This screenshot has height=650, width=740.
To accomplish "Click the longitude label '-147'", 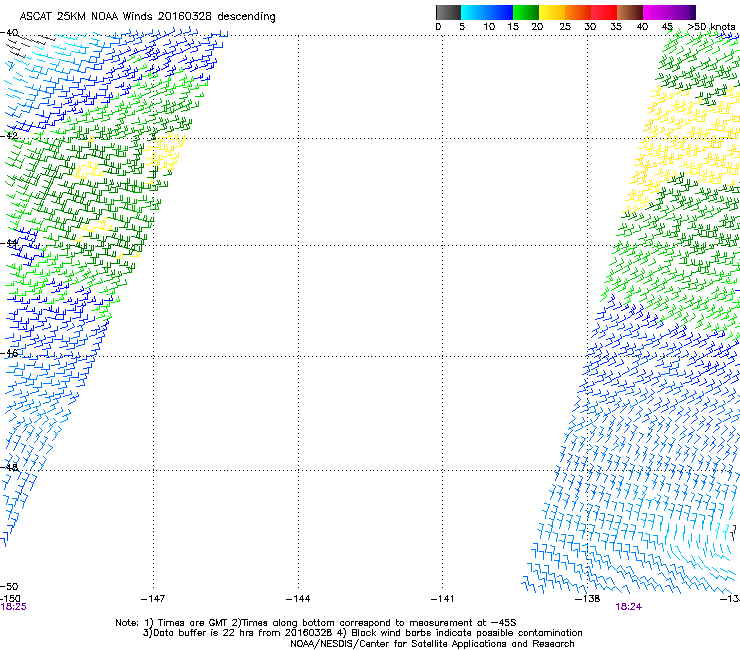I will pyautogui.click(x=153, y=599).
